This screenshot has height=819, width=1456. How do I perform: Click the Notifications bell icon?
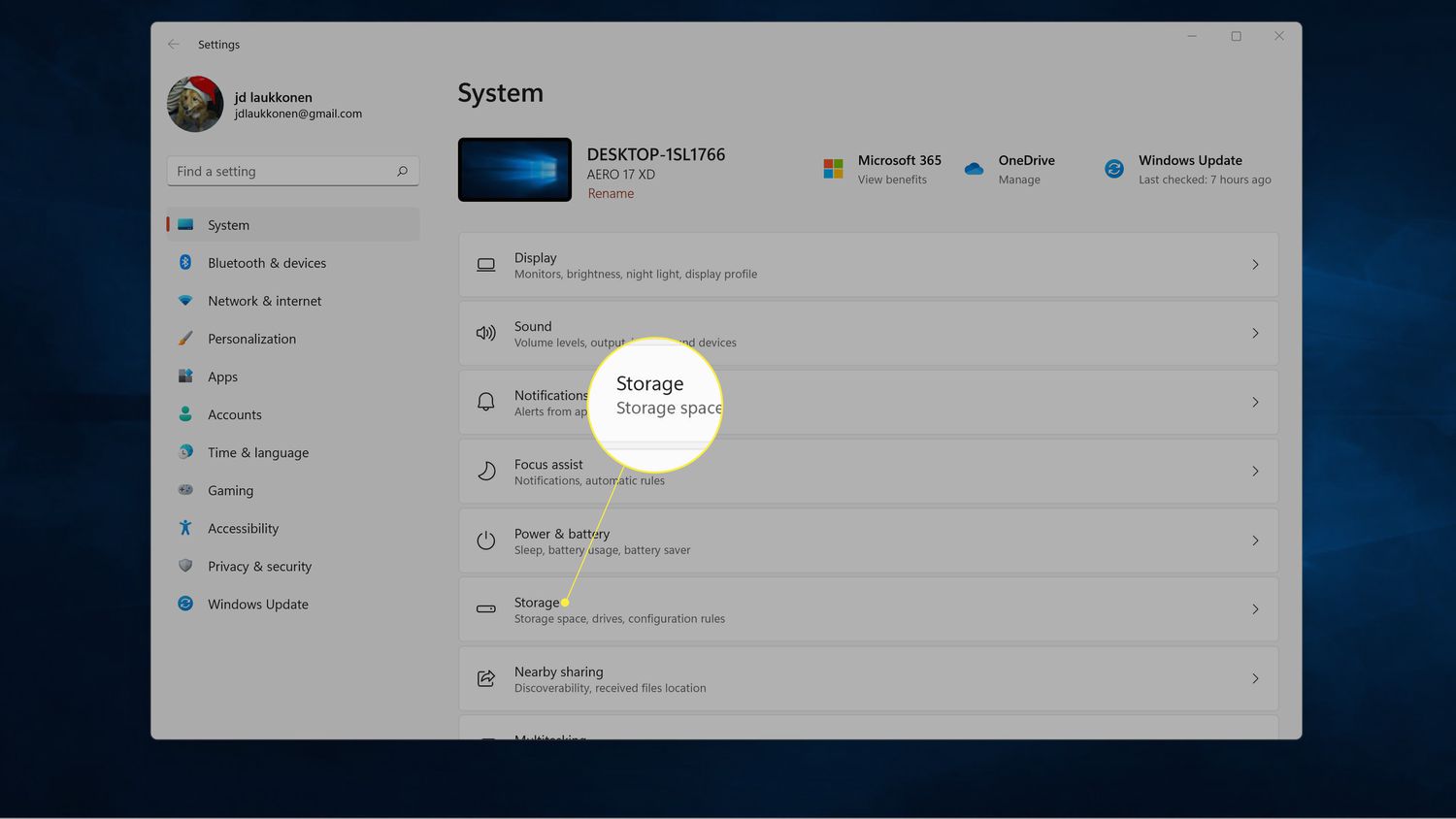tap(486, 402)
